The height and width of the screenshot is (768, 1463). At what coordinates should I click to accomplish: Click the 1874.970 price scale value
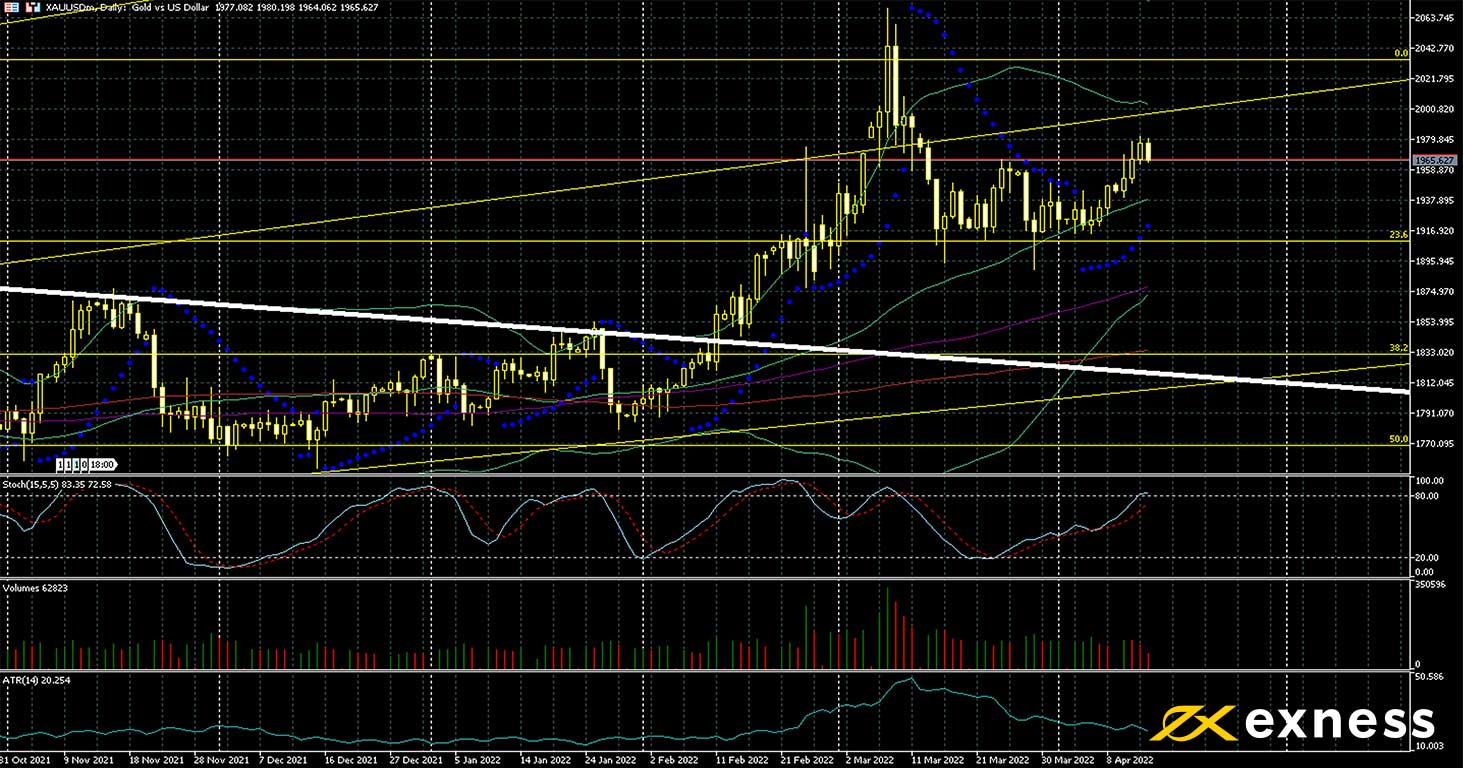coord(1433,291)
